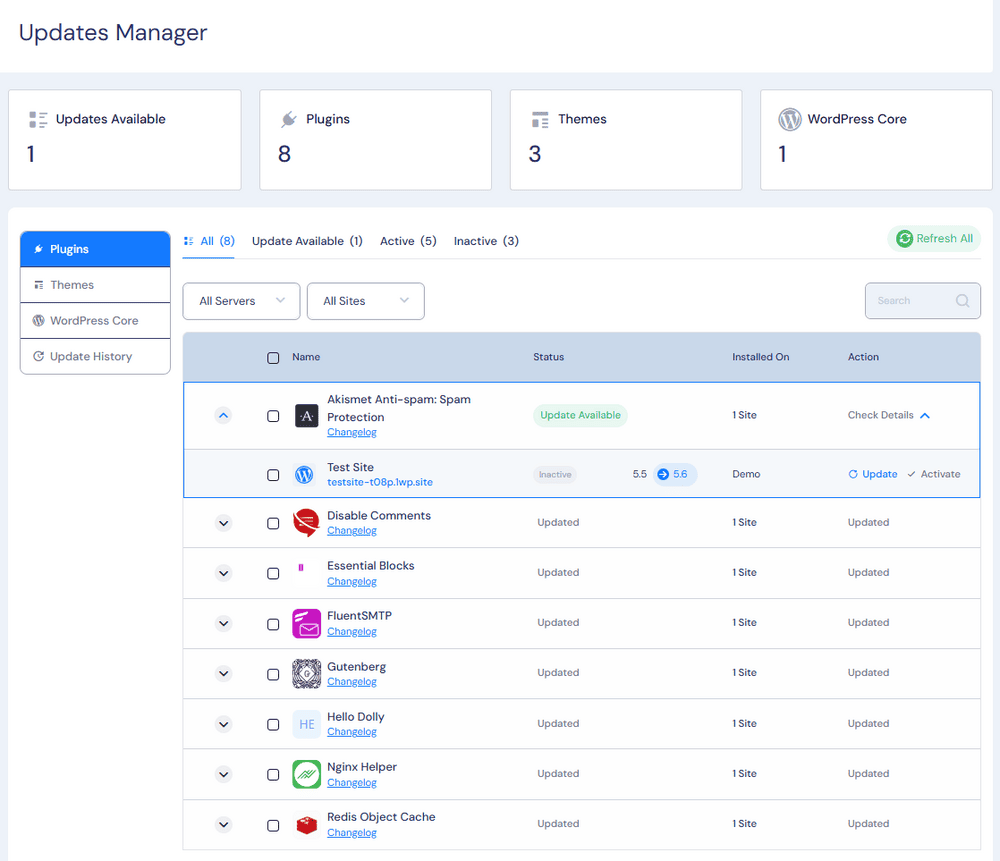The height and width of the screenshot is (861, 1000).
Task: Expand the Disable Comments row
Action: pos(223,523)
